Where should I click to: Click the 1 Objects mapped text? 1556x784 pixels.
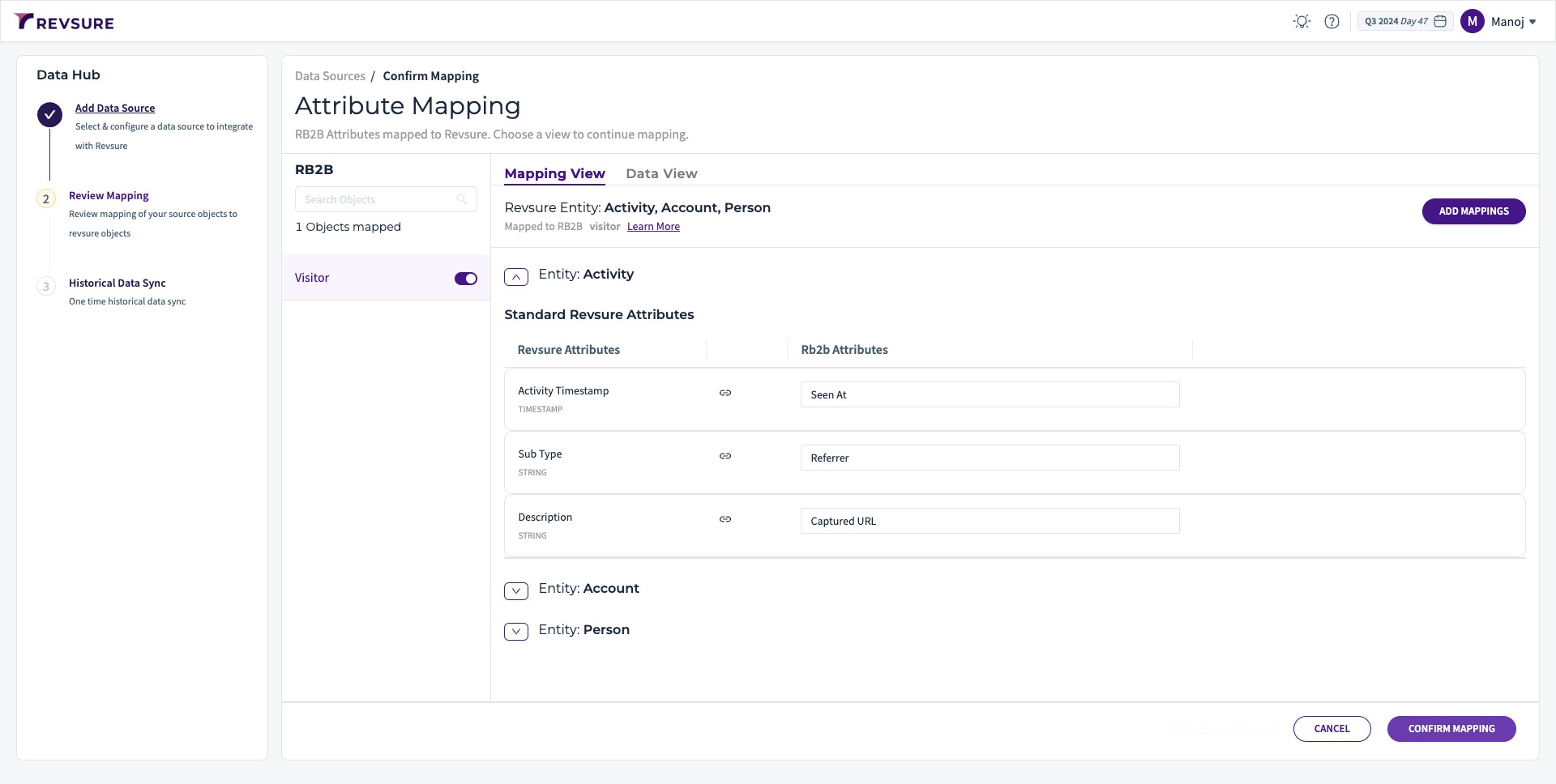348,227
